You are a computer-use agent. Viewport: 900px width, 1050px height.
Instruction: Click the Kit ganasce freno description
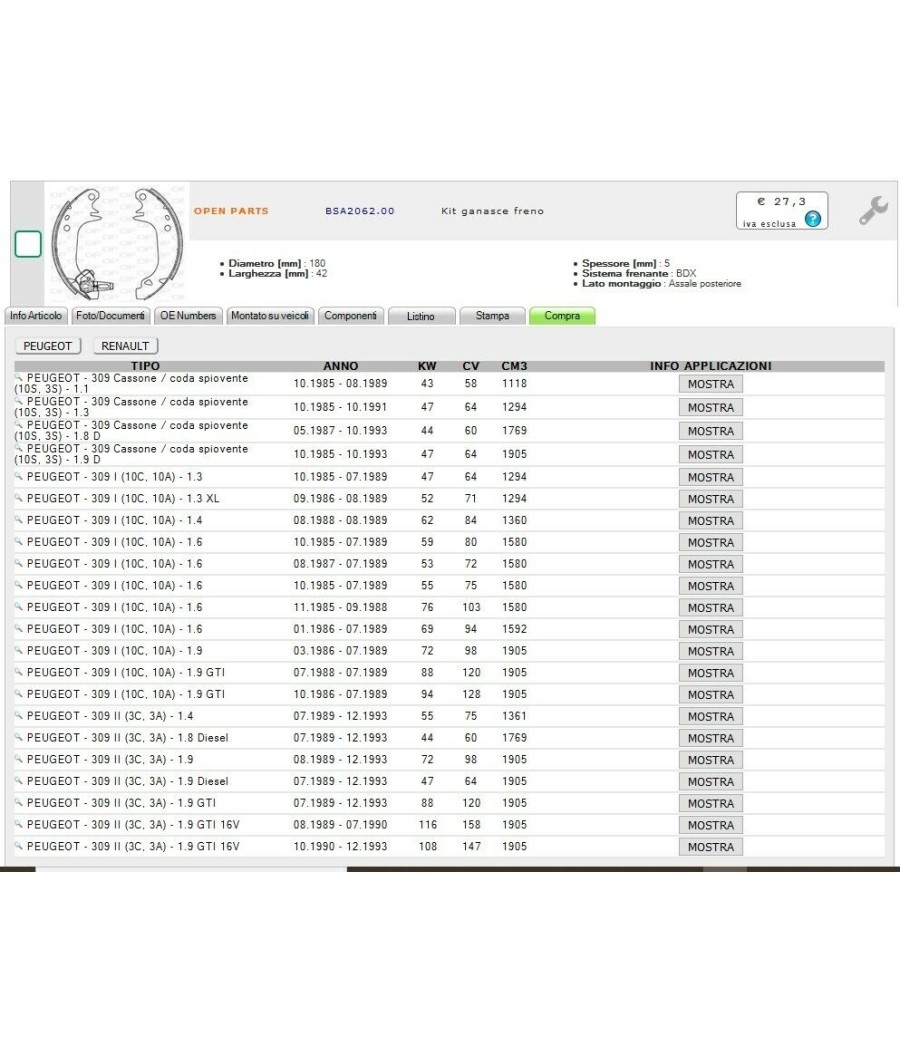(492, 210)
